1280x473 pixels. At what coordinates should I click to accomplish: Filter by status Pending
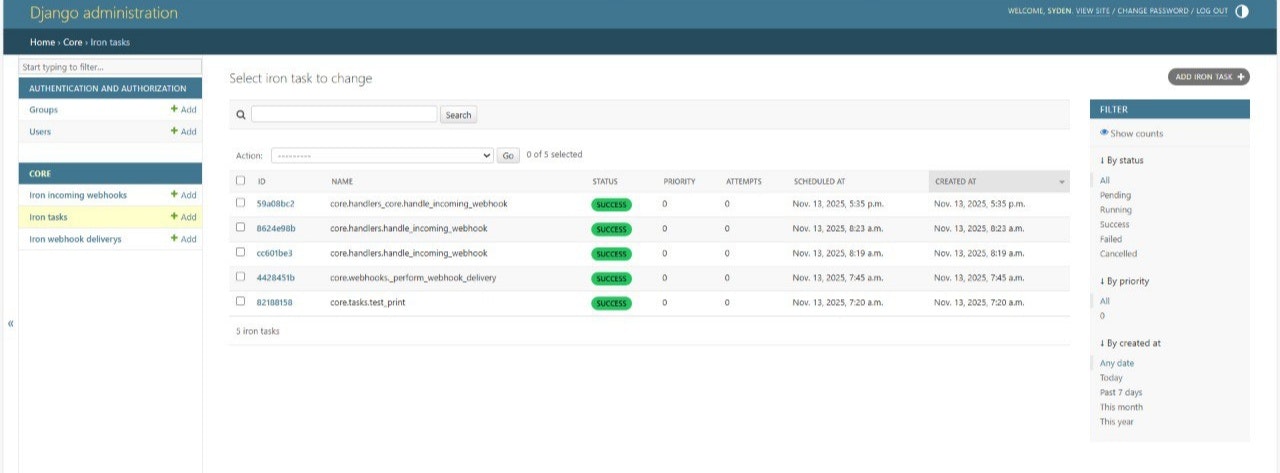[1116, 195]
